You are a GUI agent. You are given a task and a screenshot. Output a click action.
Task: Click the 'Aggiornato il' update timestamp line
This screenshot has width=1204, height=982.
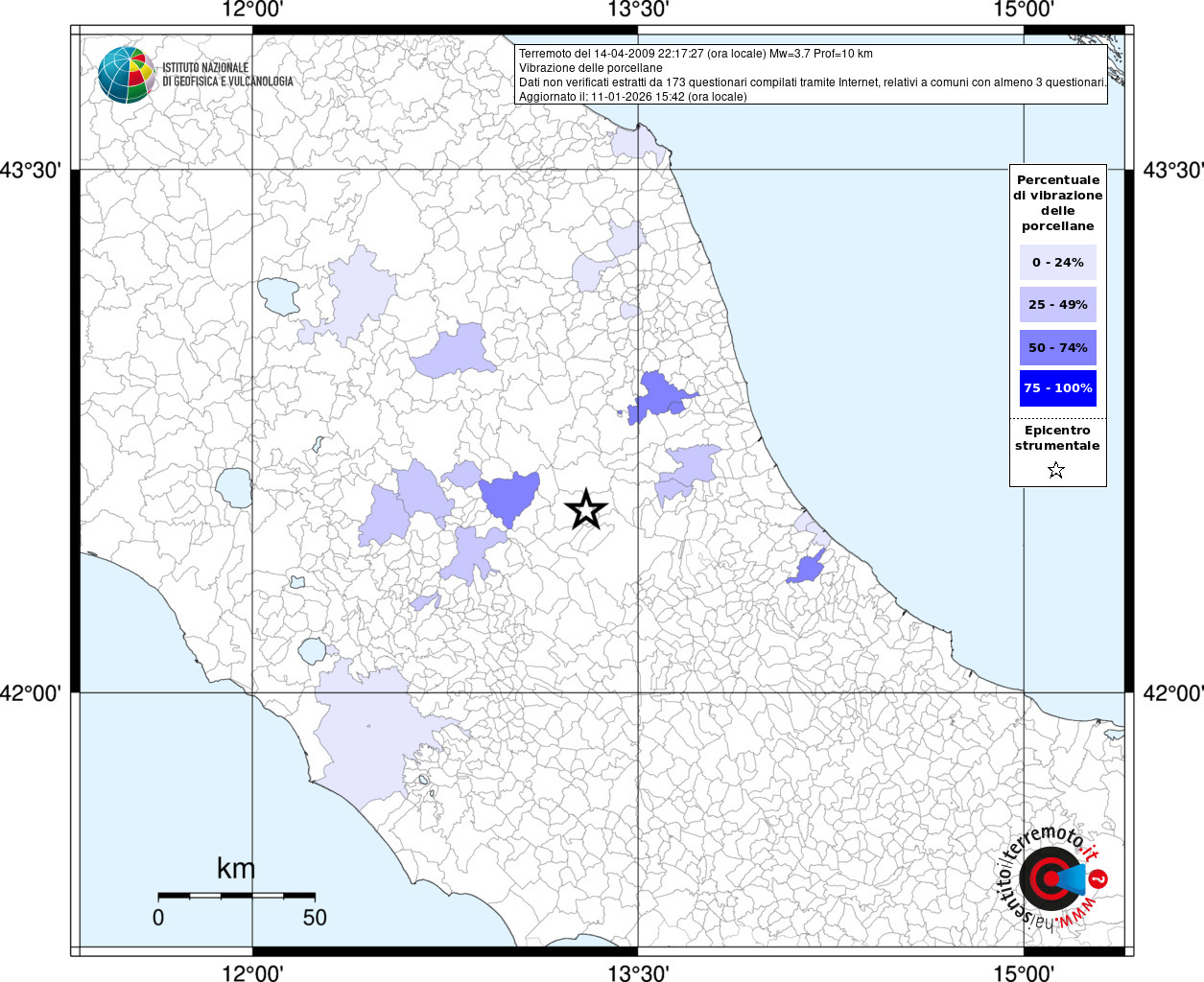tap(632, 97)
